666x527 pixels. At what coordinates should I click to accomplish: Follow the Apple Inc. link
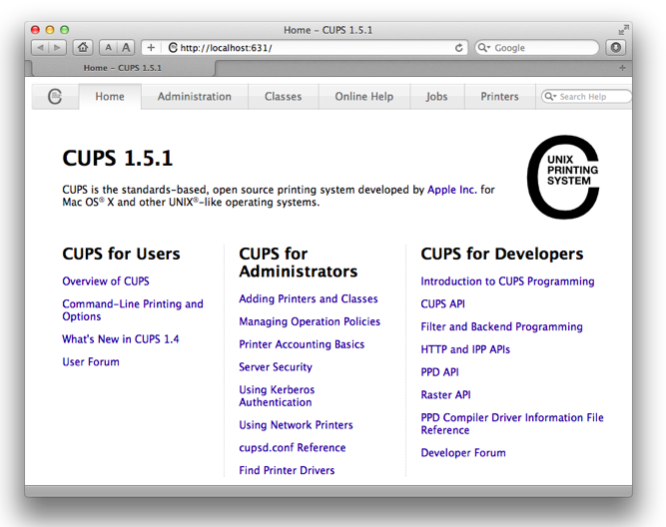[452, 189]
